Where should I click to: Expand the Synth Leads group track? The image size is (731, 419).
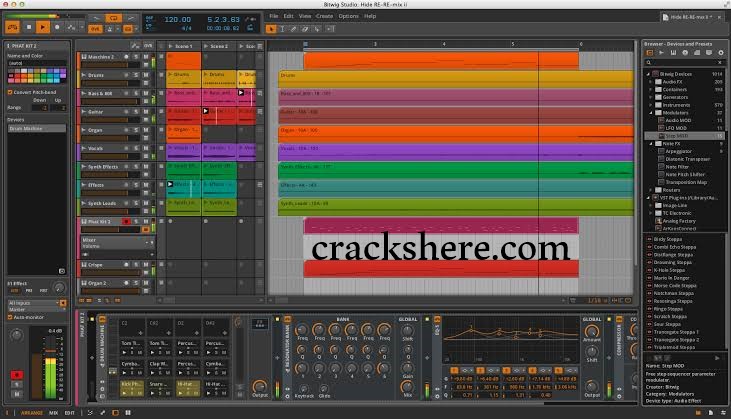pos(83,203)
